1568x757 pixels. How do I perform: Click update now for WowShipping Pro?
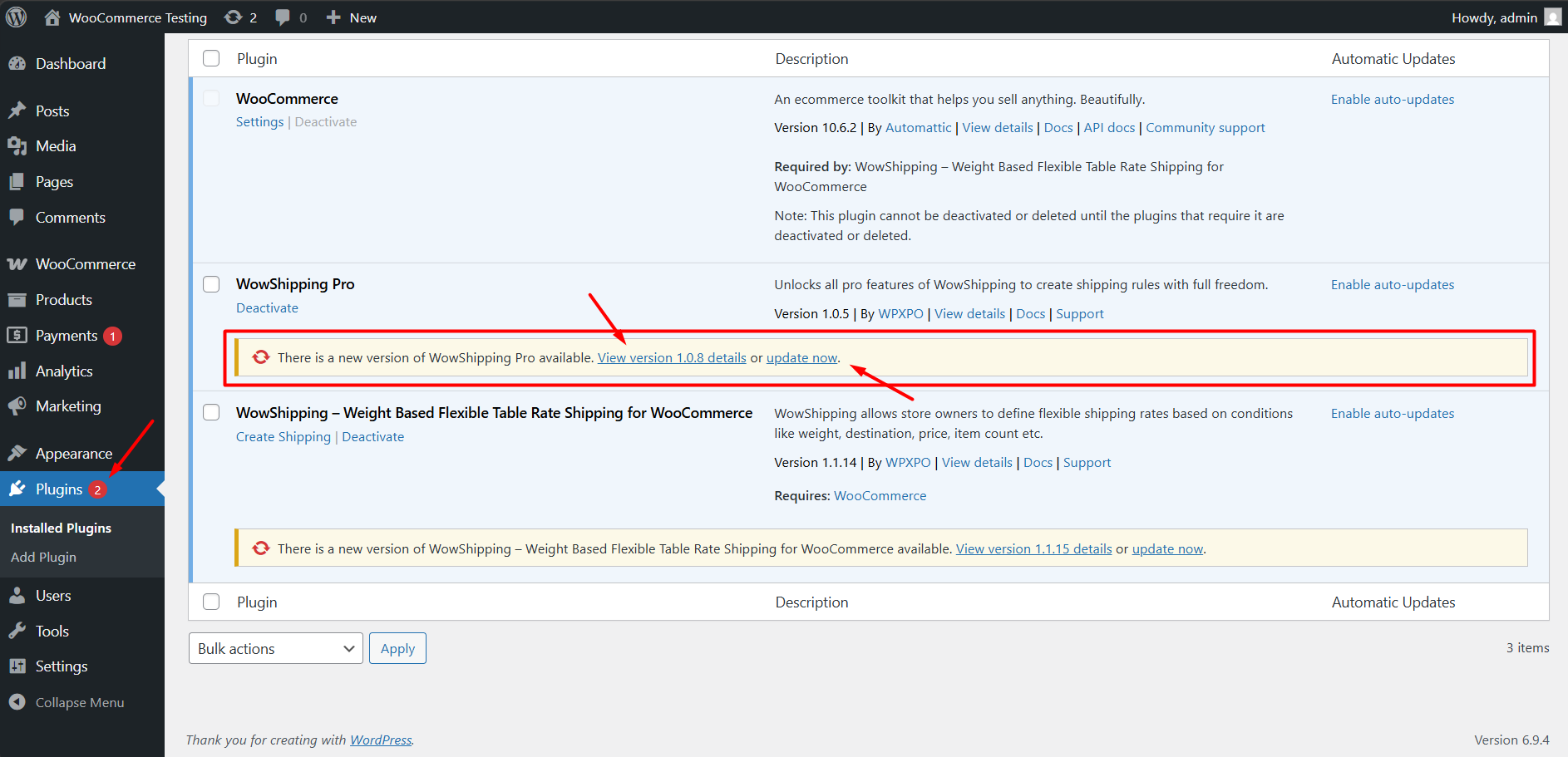(801, 357)
